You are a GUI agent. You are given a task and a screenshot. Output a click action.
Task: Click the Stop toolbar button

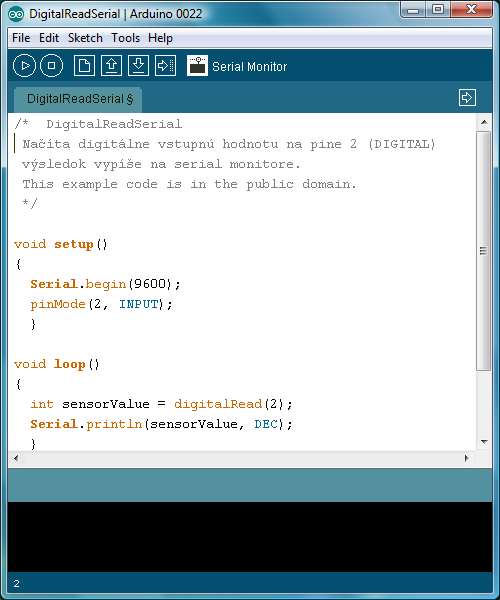[52, 66]
